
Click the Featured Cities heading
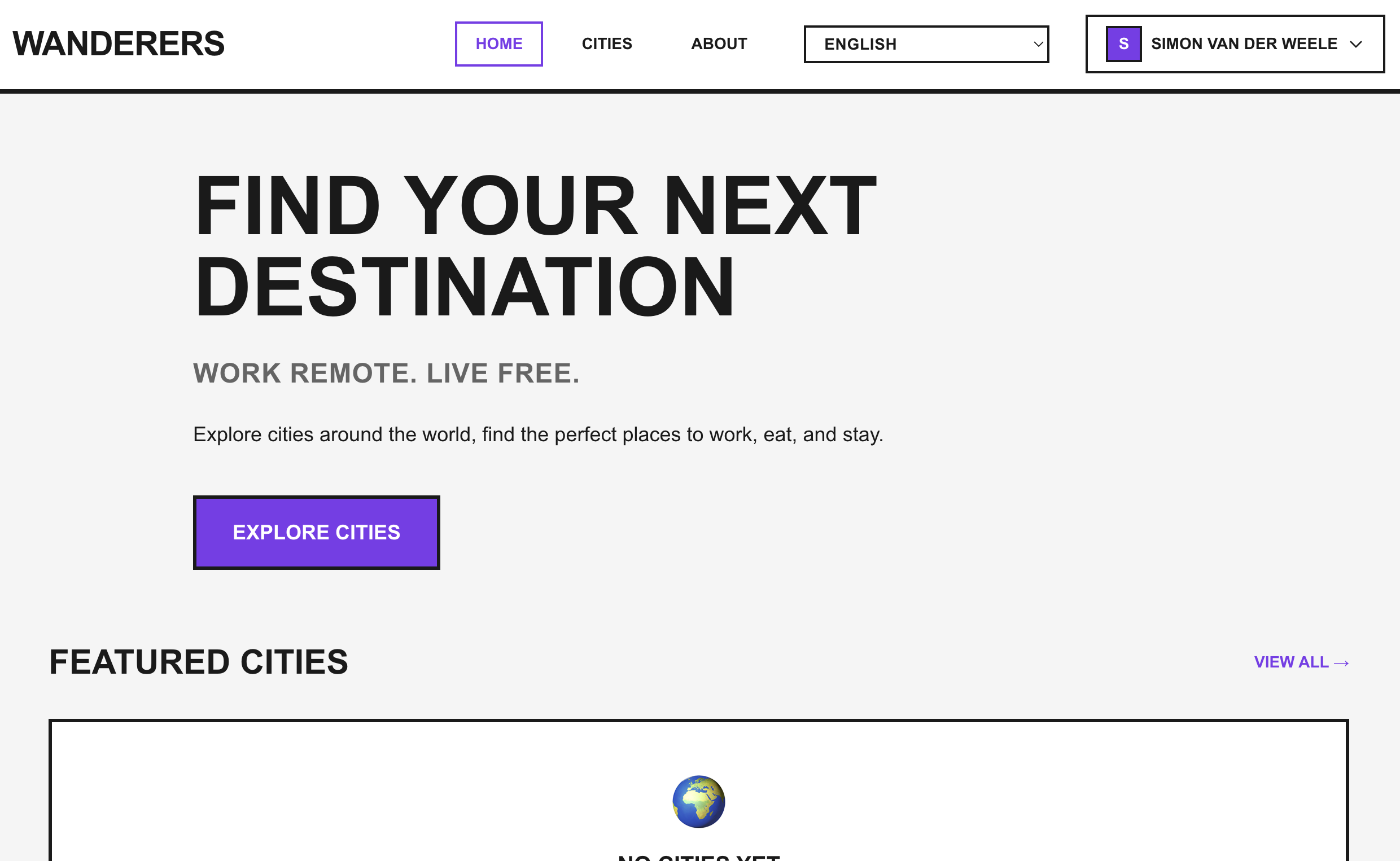pyautogui.click(x=198, y=662)
